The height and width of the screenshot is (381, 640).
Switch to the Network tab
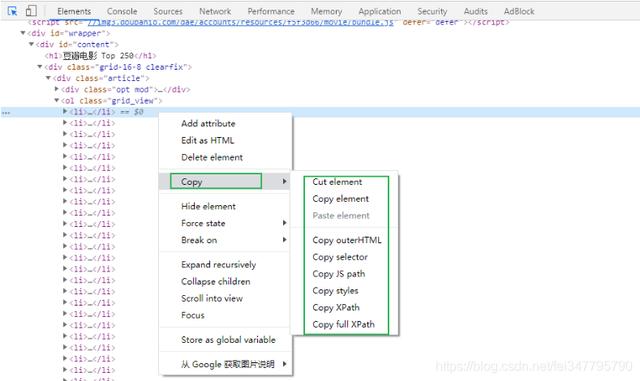pyautogui.click(x=215, y=11)
